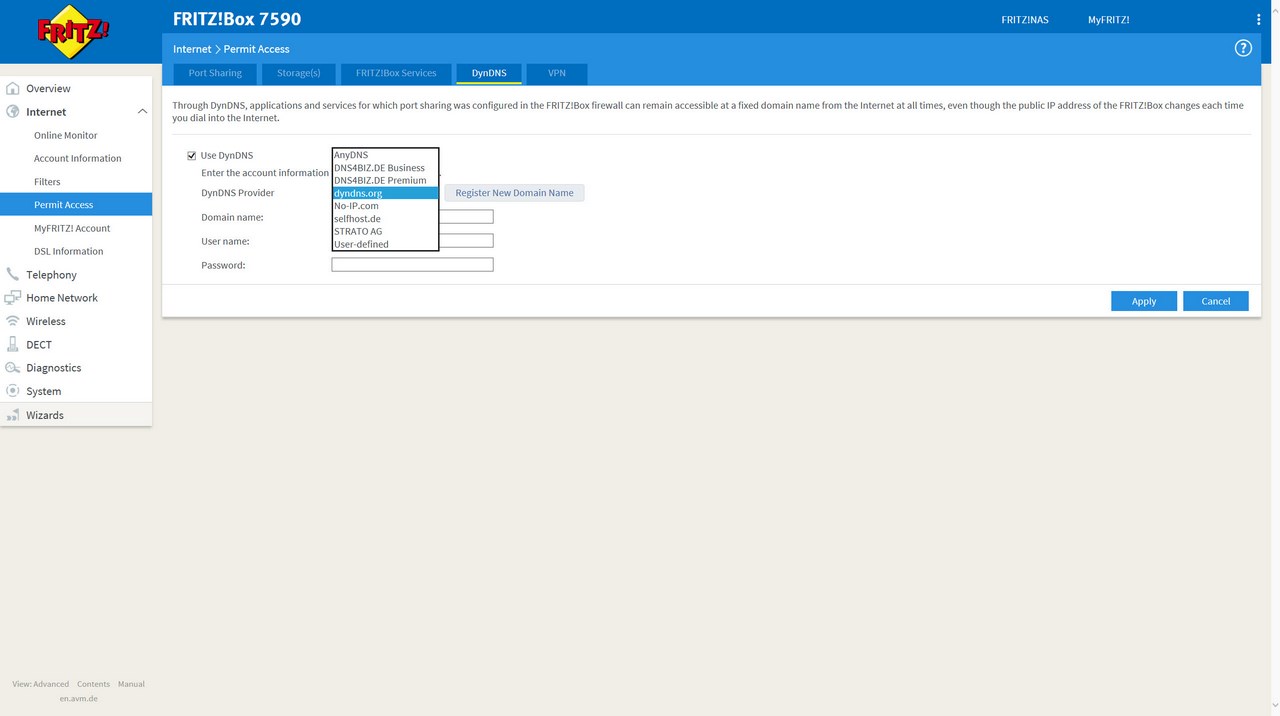Select Permit Access in sidebar
Viewport: 1280px width, 716px height.
pyautogui.click(x=76, y=204)
